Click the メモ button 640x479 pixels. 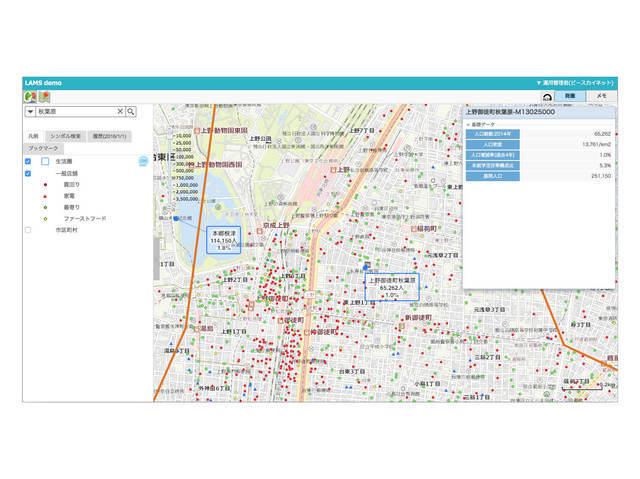[x=600, y=96]
